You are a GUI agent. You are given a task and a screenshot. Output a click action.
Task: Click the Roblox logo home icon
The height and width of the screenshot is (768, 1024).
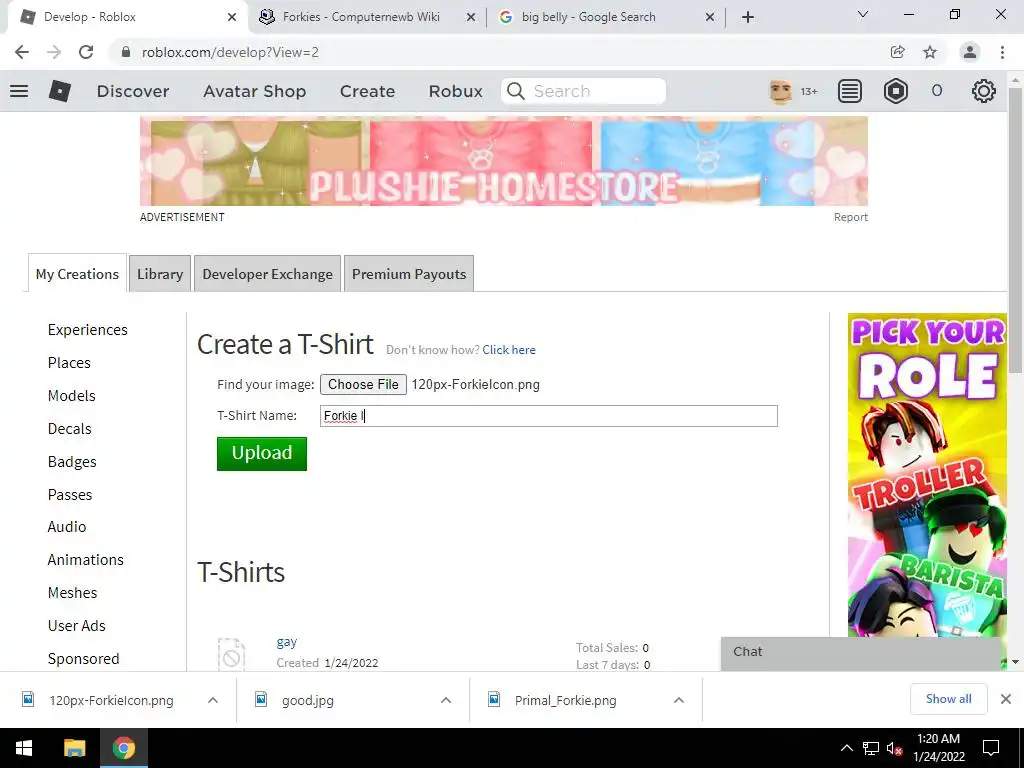pyautogui.click(x=60, y=91)
